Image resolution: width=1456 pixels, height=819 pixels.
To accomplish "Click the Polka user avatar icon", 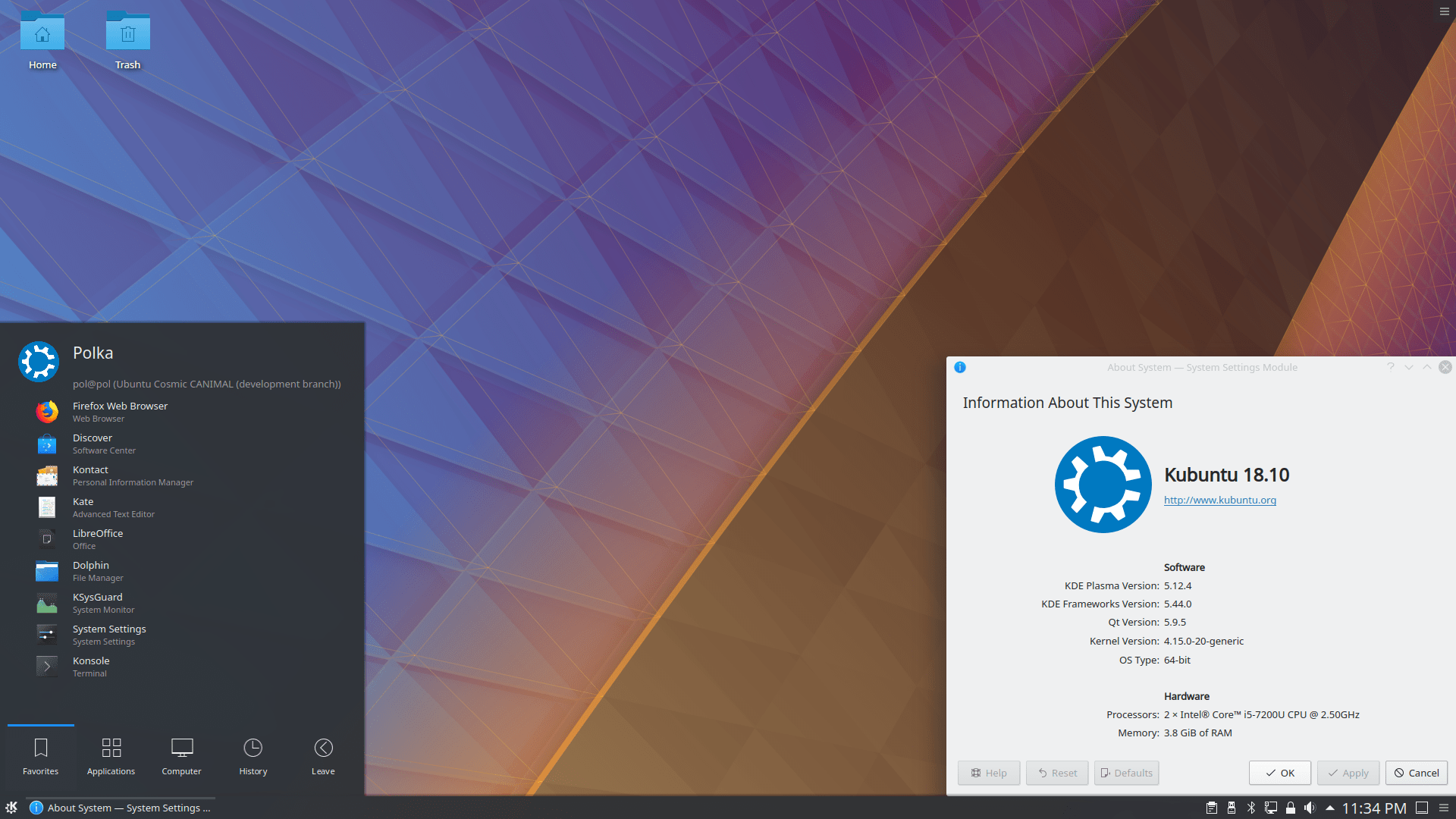I will [x=39, y=362].
